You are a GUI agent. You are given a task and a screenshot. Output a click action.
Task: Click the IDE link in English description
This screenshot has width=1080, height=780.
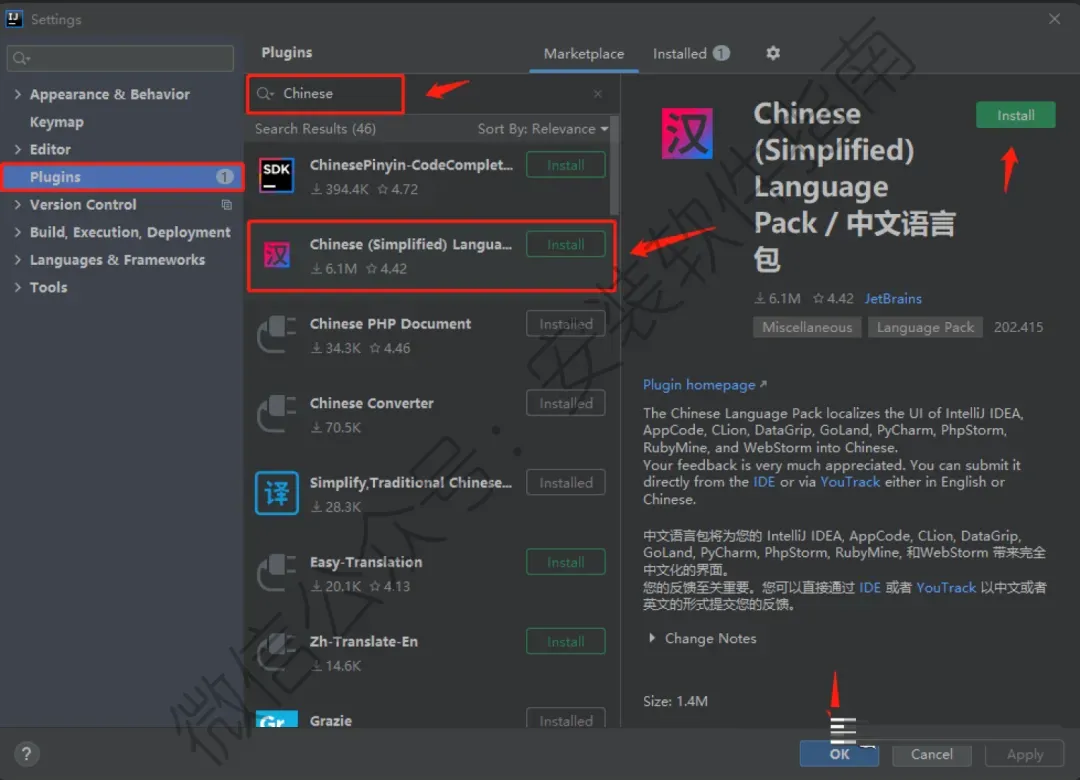pyautogui.click(x=764, y=482)
